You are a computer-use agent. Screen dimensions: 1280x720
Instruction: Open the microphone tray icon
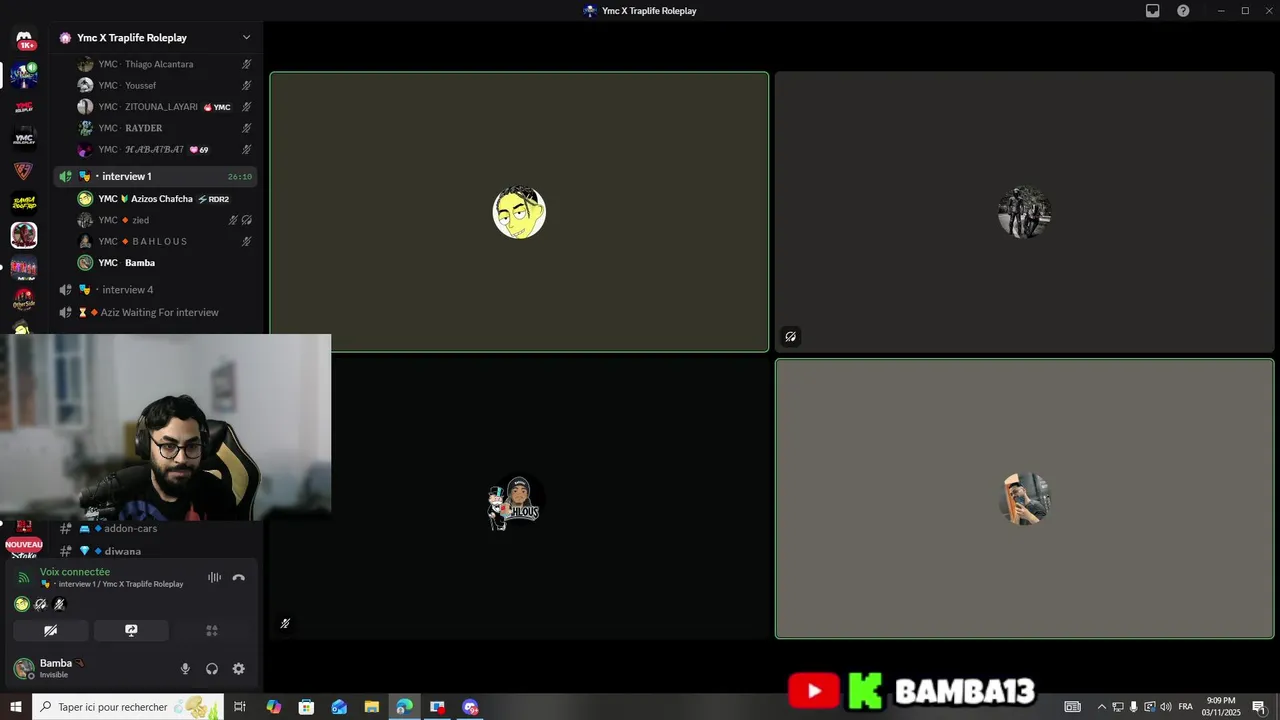tap(1134, 707)
